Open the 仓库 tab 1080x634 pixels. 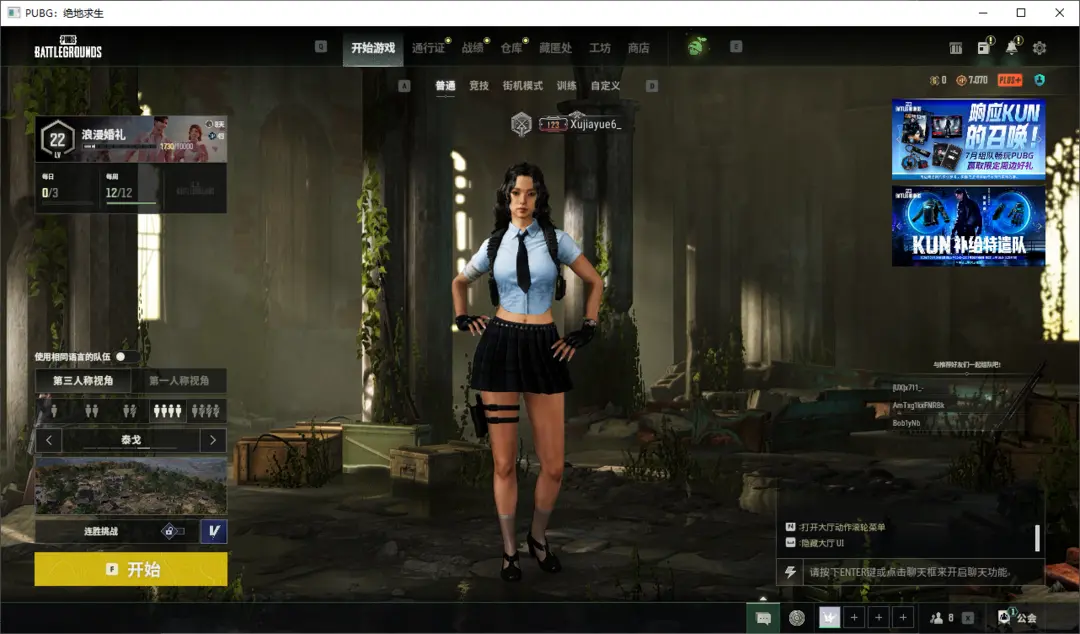click(x=511, y=48)
